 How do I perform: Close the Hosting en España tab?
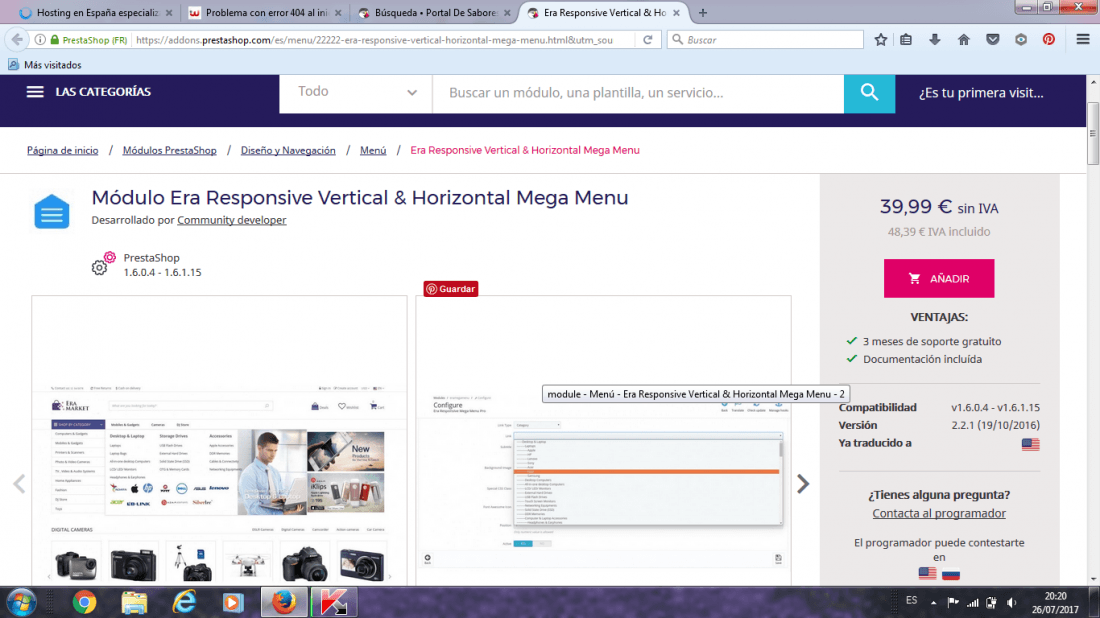pos(169,13)
